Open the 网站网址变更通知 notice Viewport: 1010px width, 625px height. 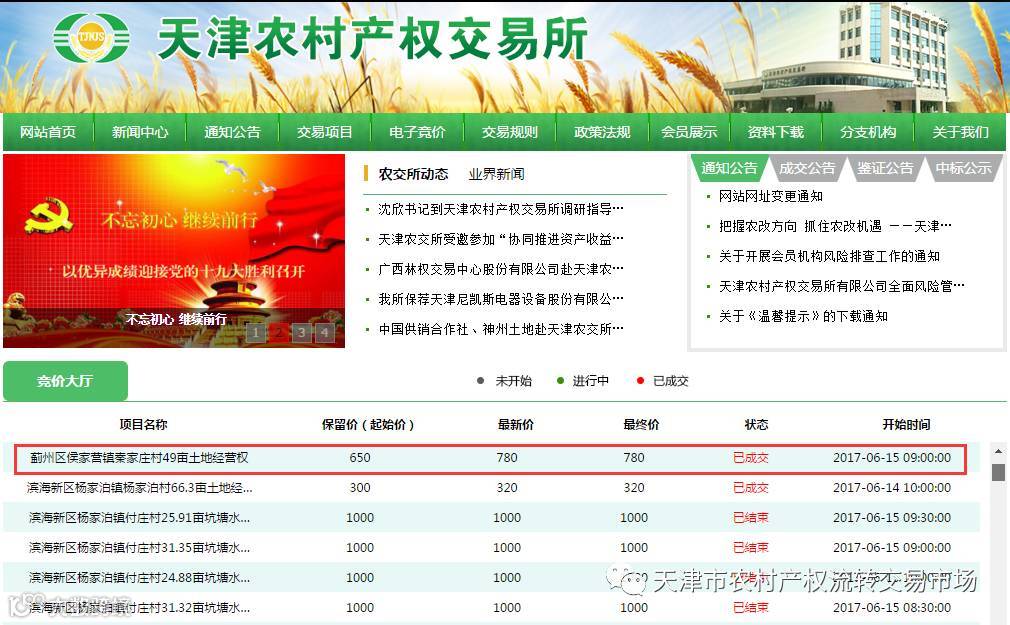(770, 196)
